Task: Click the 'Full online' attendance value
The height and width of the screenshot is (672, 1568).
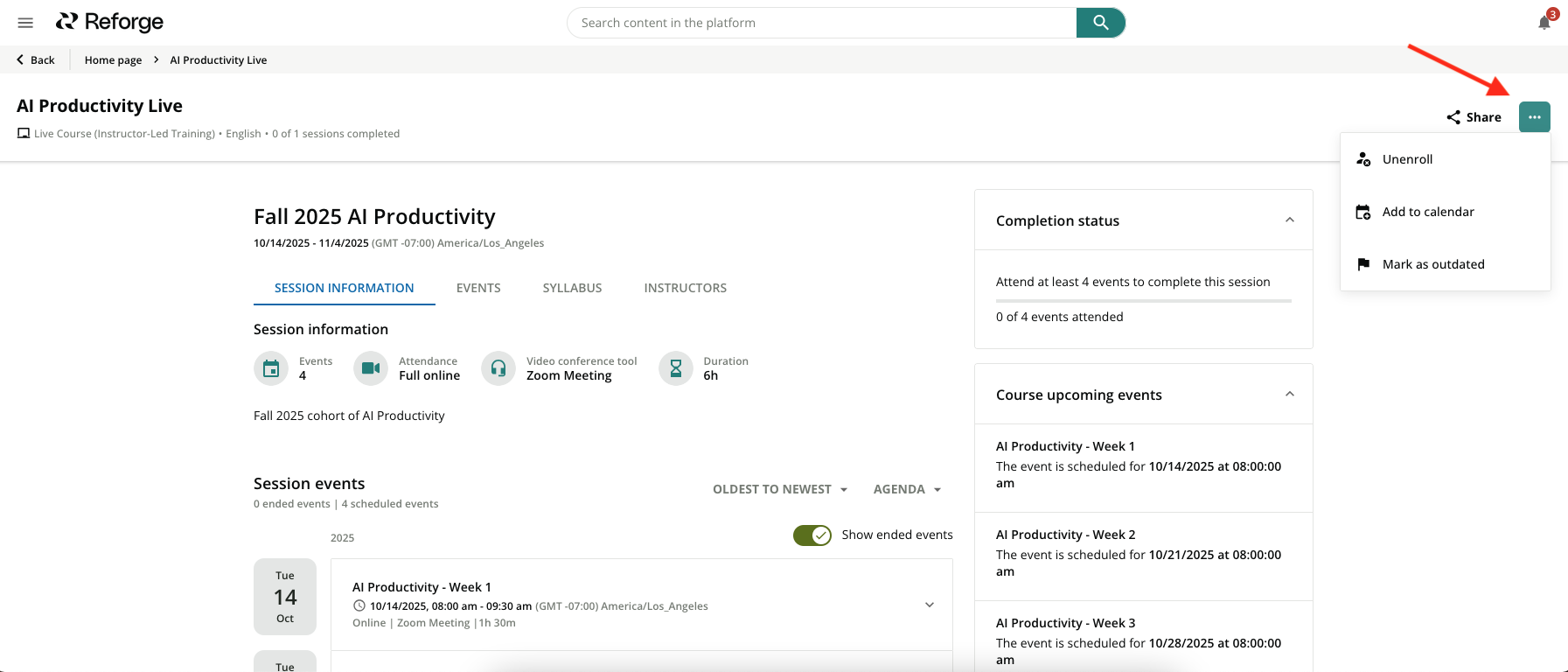Action: (x=429, y=375)
